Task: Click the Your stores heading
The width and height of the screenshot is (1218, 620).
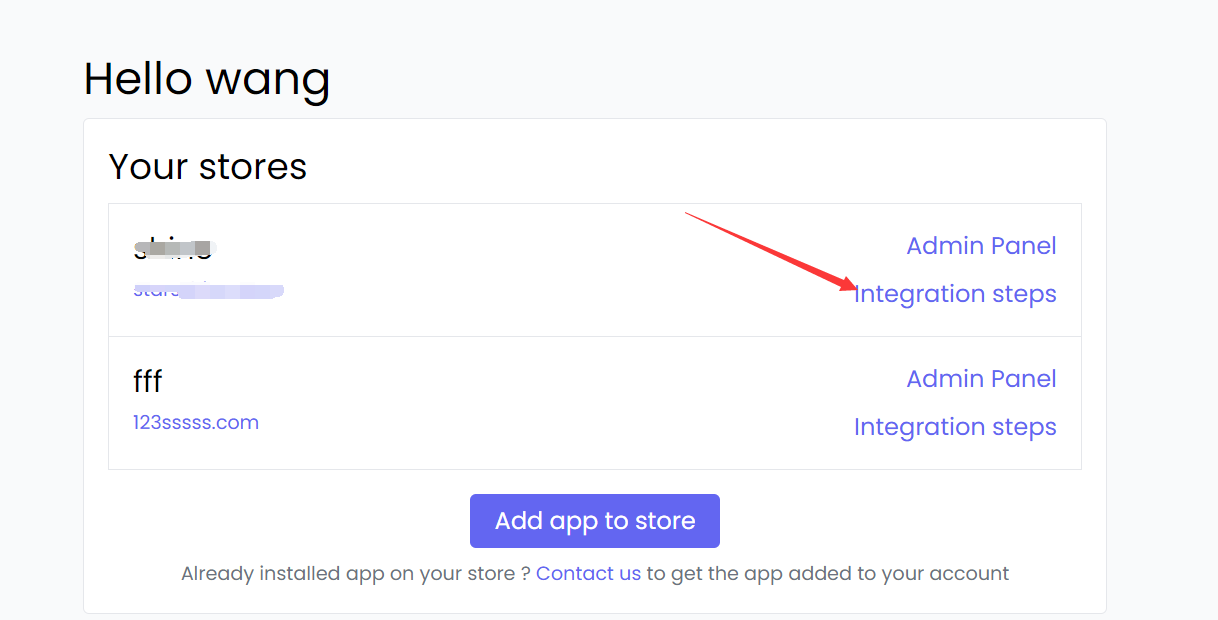Action: coord(207,166)
